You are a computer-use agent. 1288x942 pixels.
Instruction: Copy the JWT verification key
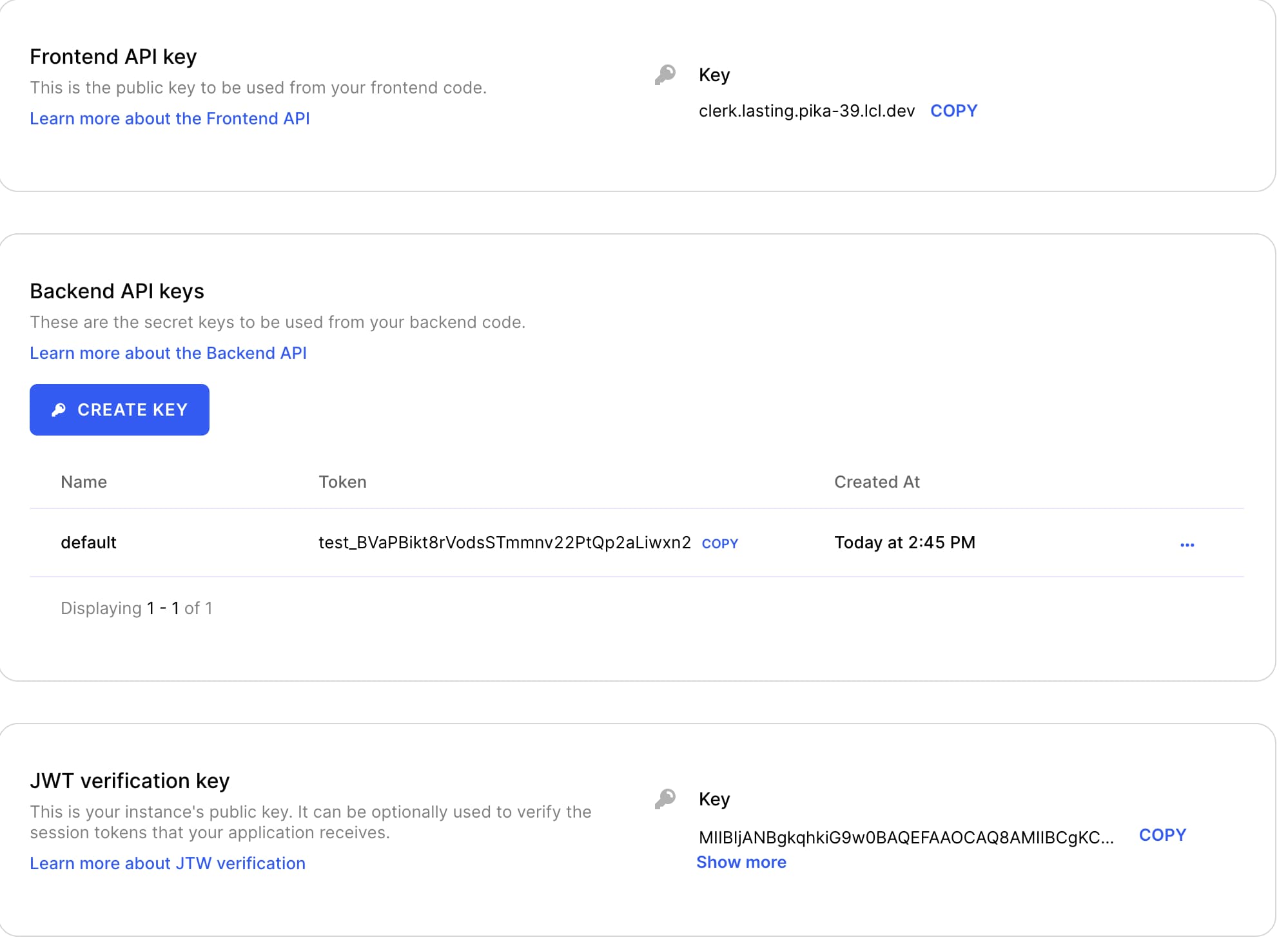pyautogui.click(x=1162, y=835)
